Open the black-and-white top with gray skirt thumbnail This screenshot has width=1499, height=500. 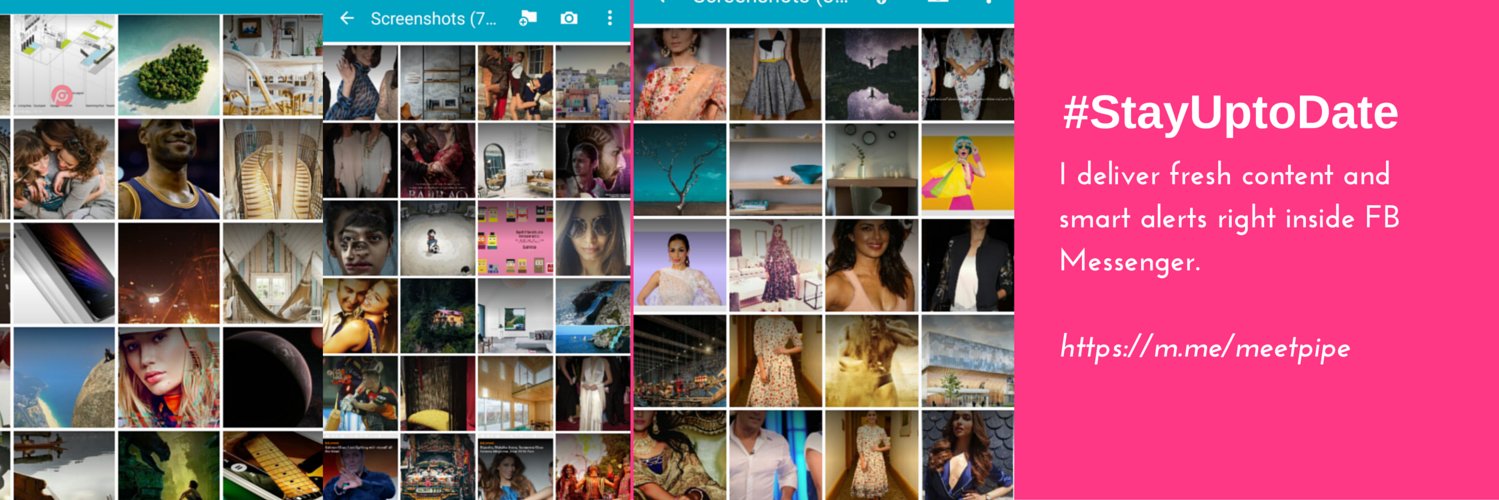click(775, 74)
